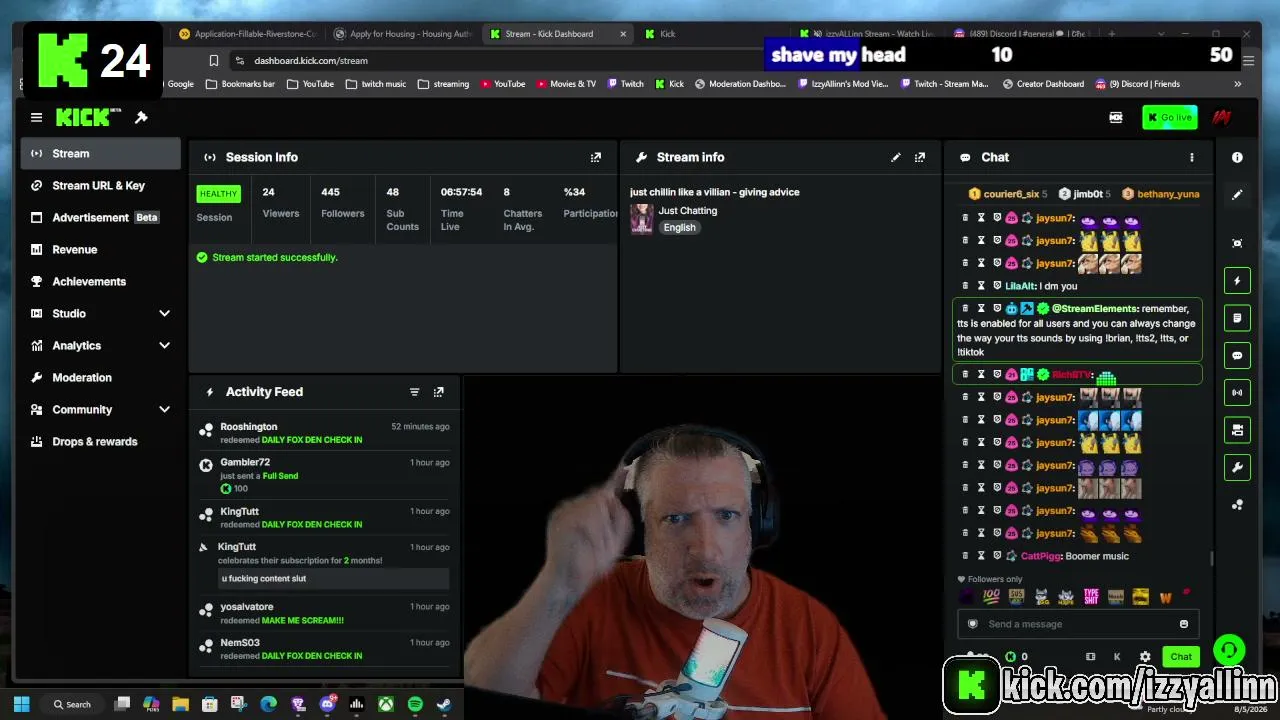Delete the LilaAlt chat message
Image resolution: width=1280 pixels, height=720 pixels.
click(x=965, y=286)
